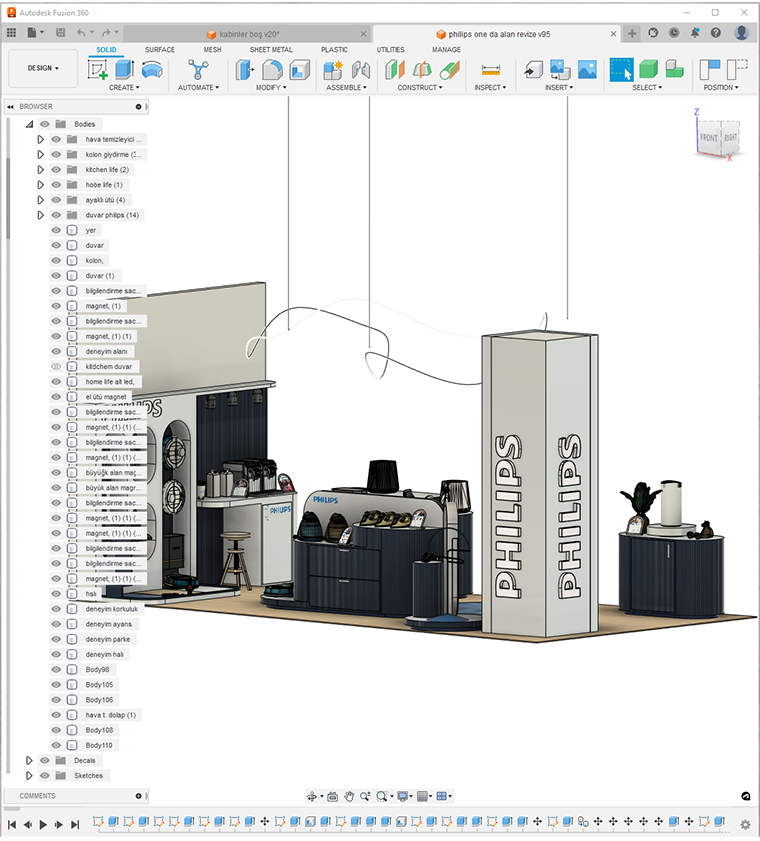Click the Joint icon in Assemble
760x841 pixels.
[x=361, y=70]
